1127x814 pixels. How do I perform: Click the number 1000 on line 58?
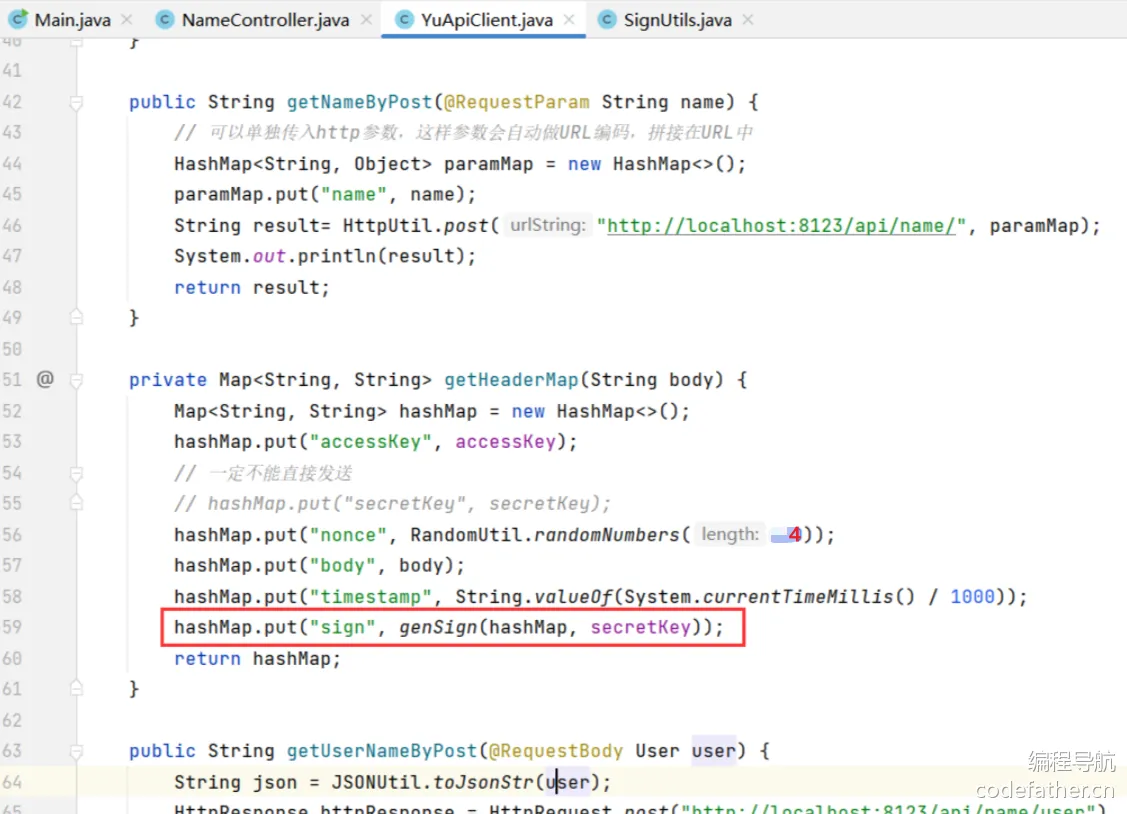(972, 596)
